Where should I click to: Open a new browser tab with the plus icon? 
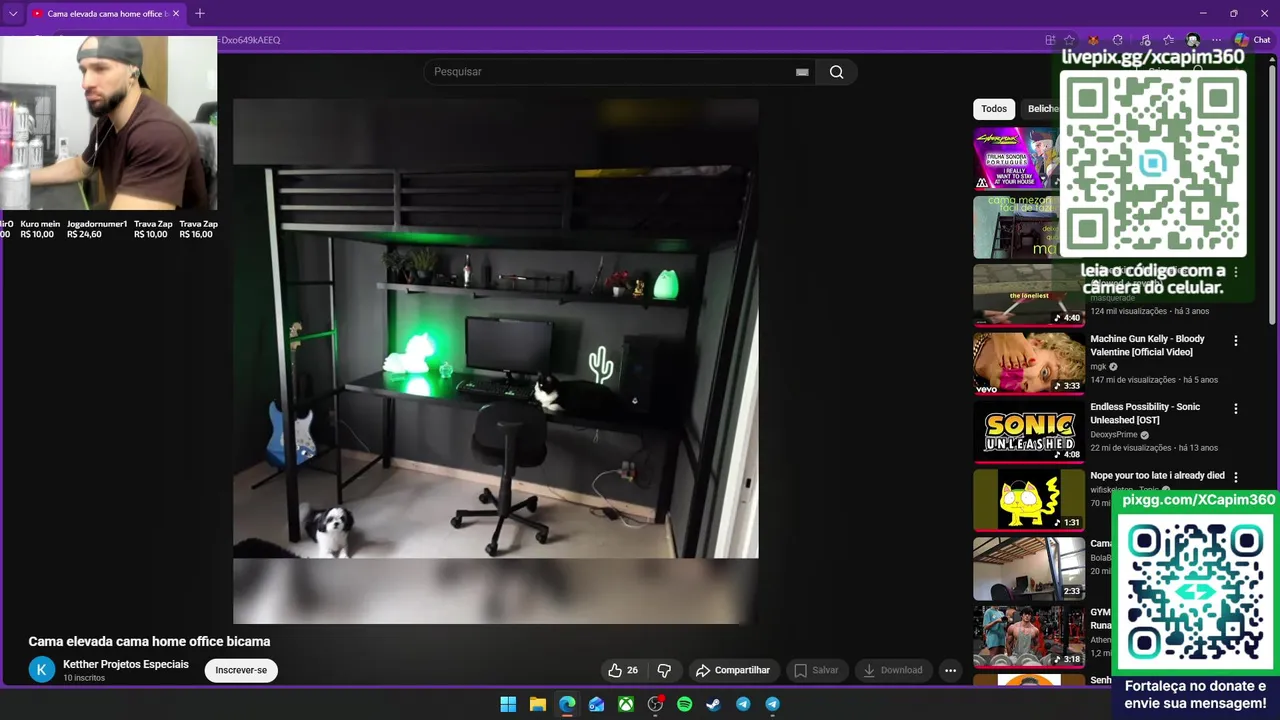click(x=200, y=13)
